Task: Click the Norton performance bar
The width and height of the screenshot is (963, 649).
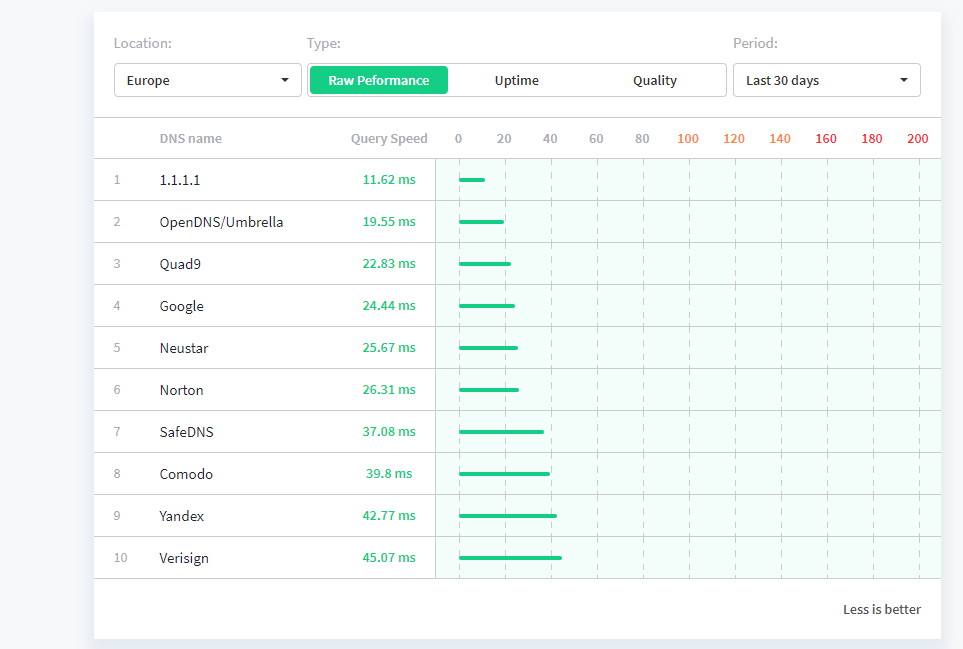Action: click(x=489, y=390)
